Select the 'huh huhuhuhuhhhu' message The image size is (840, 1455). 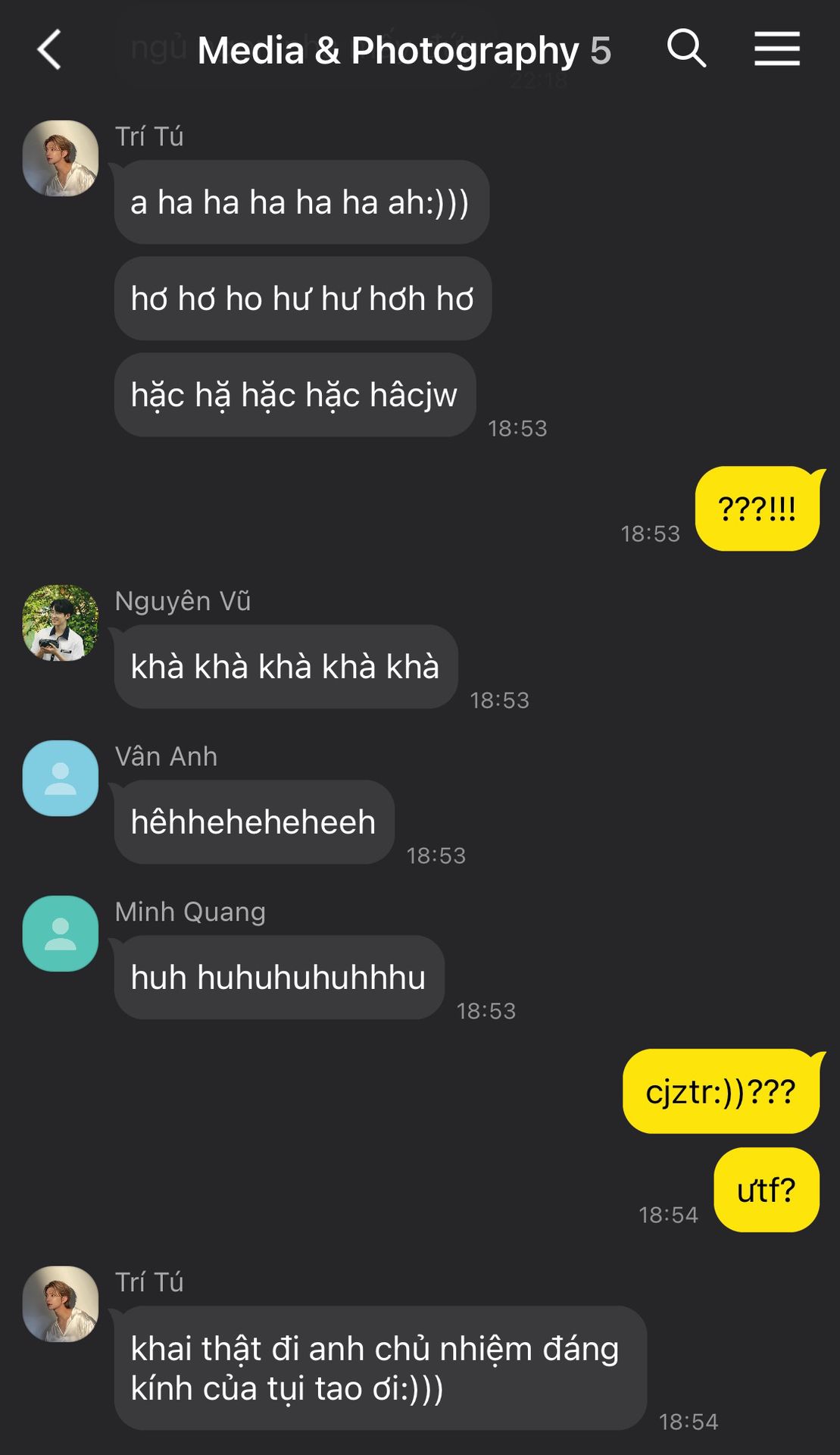[x=279, y=978]
